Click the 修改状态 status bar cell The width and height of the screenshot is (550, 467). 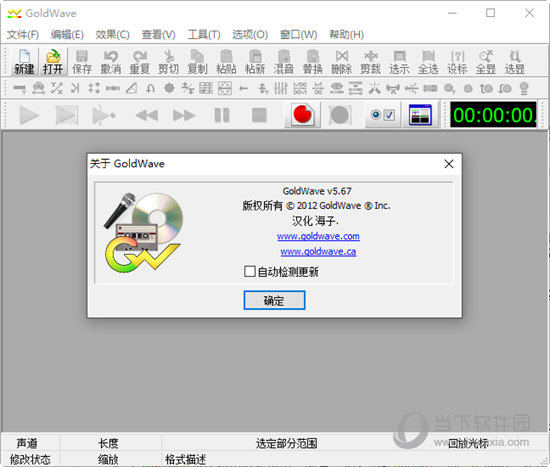pos(30,459)
